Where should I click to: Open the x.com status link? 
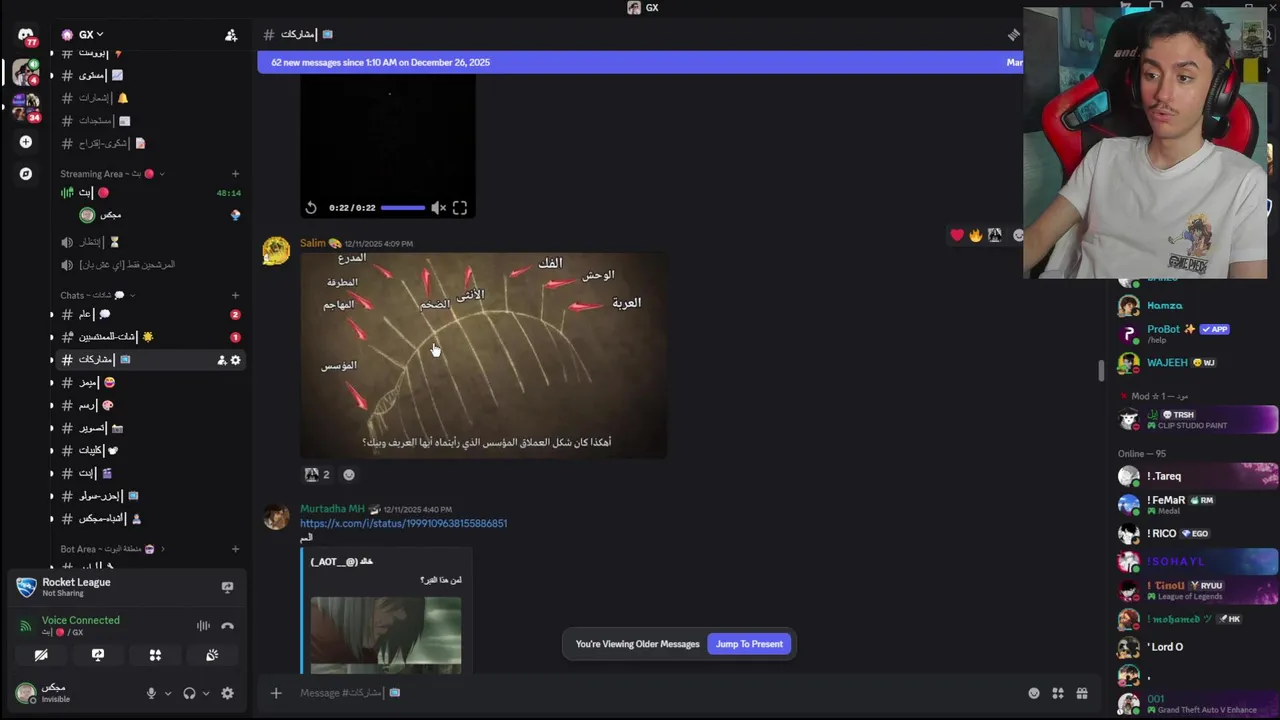[404, 523]
